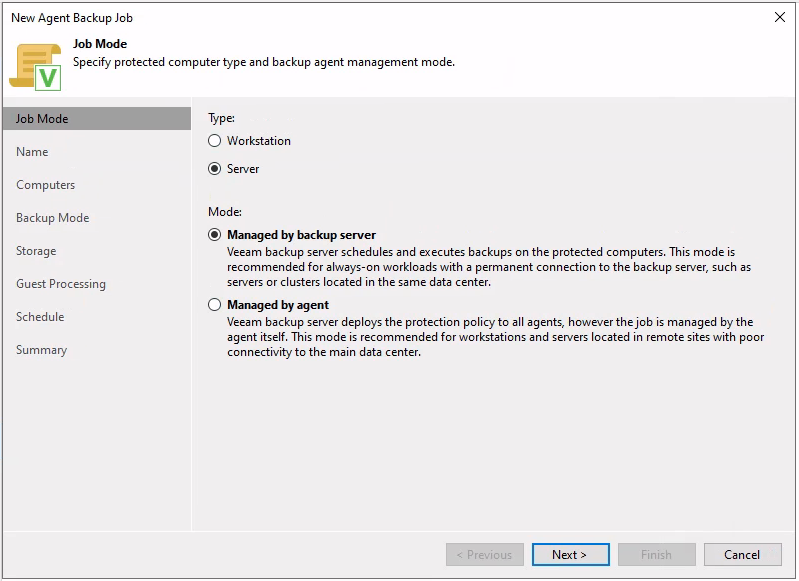
Task: Select the Server type radio button
Action: pos(215,169)
